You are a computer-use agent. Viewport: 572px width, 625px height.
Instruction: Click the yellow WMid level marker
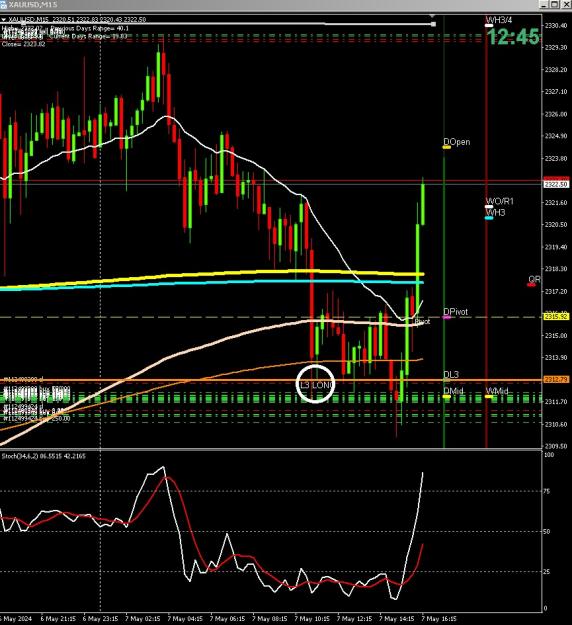click(489, 397)
